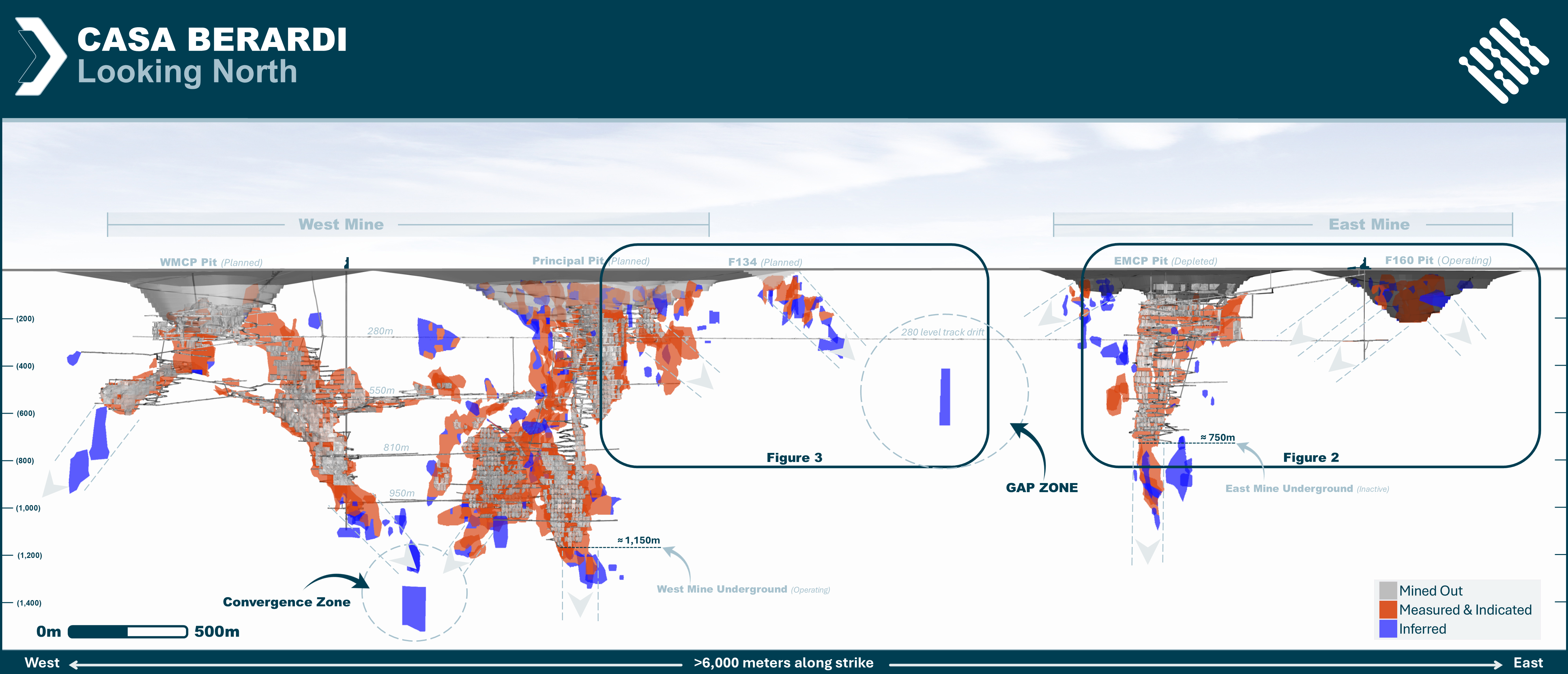Click the "Measured & Indicated" legend text

tap(1466, 609)
